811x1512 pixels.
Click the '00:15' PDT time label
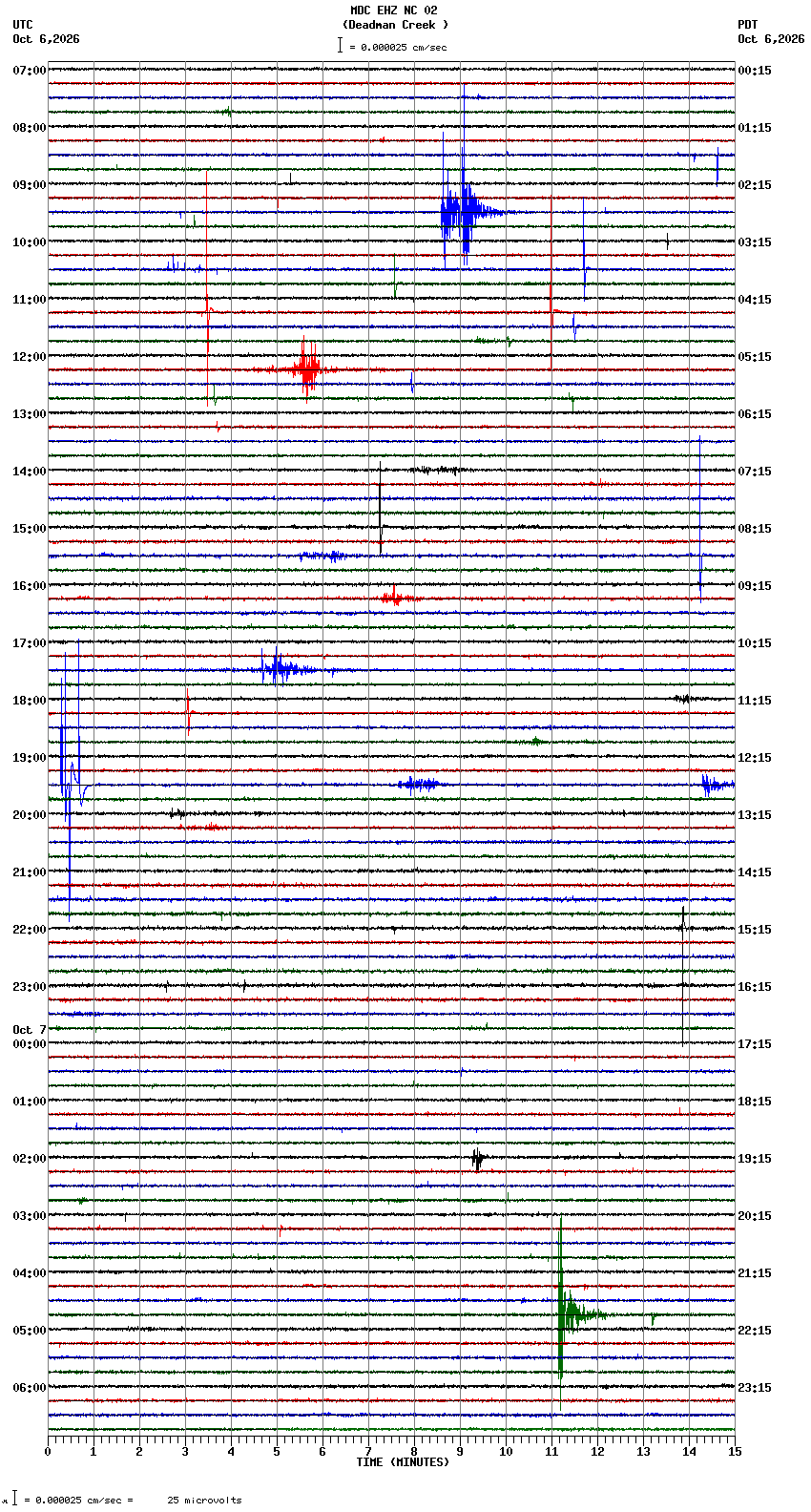(755, 71)
